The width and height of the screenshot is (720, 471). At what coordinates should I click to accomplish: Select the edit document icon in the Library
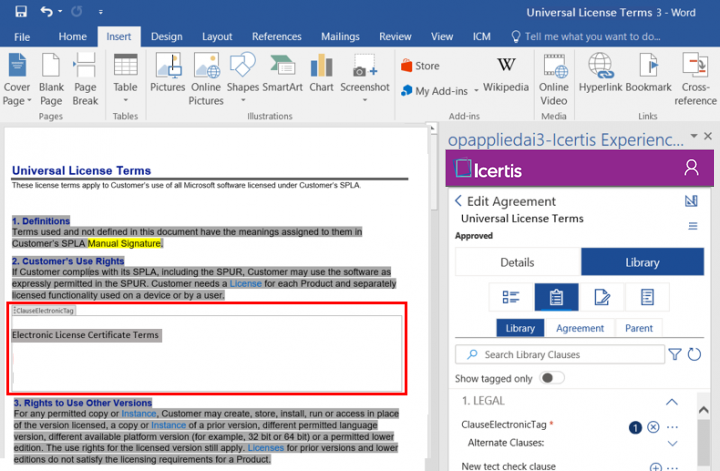[602, 297]
